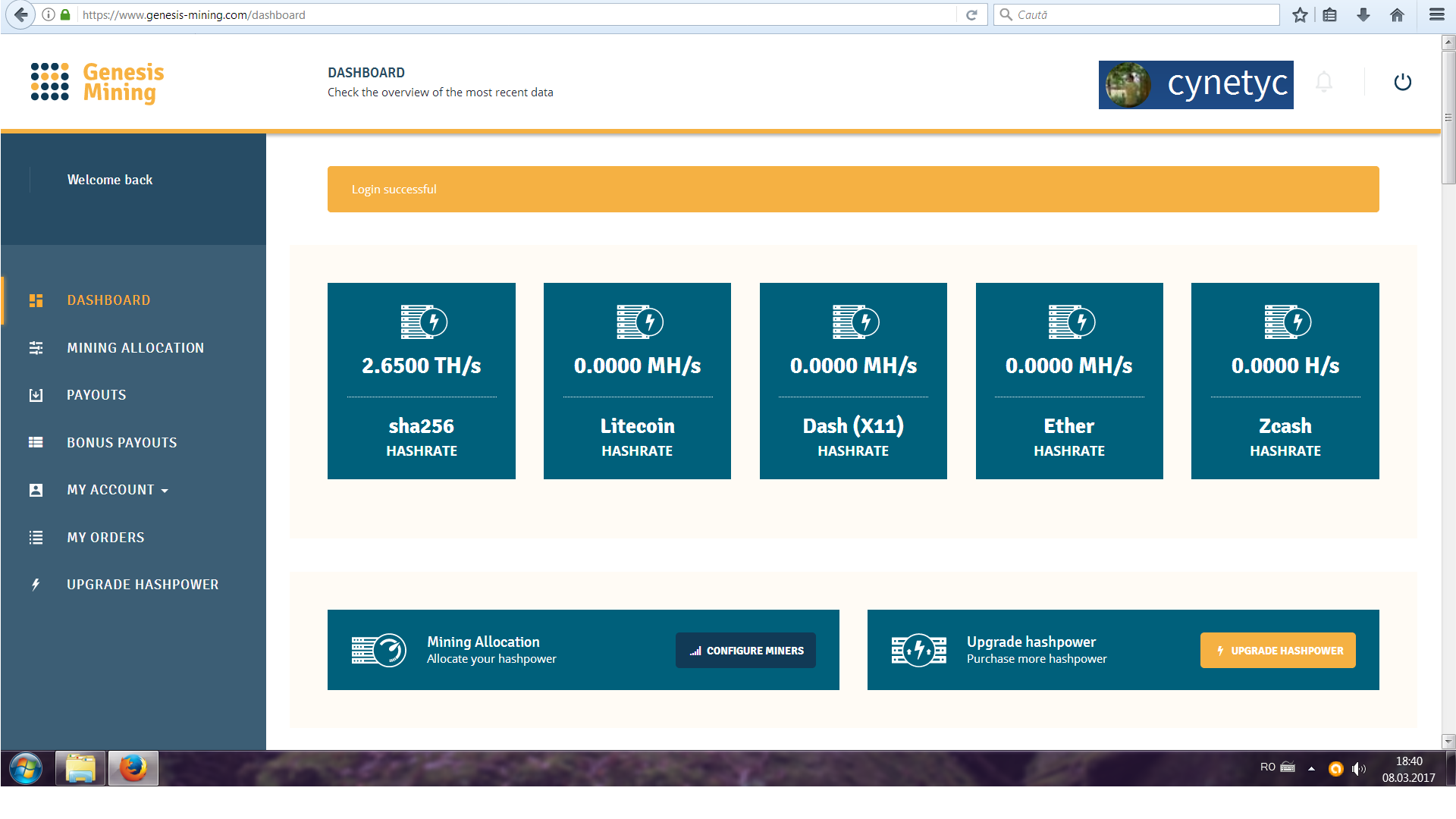
Task: Click the 0.0000 H/s Zcash value
Action: coord(1285,366)
